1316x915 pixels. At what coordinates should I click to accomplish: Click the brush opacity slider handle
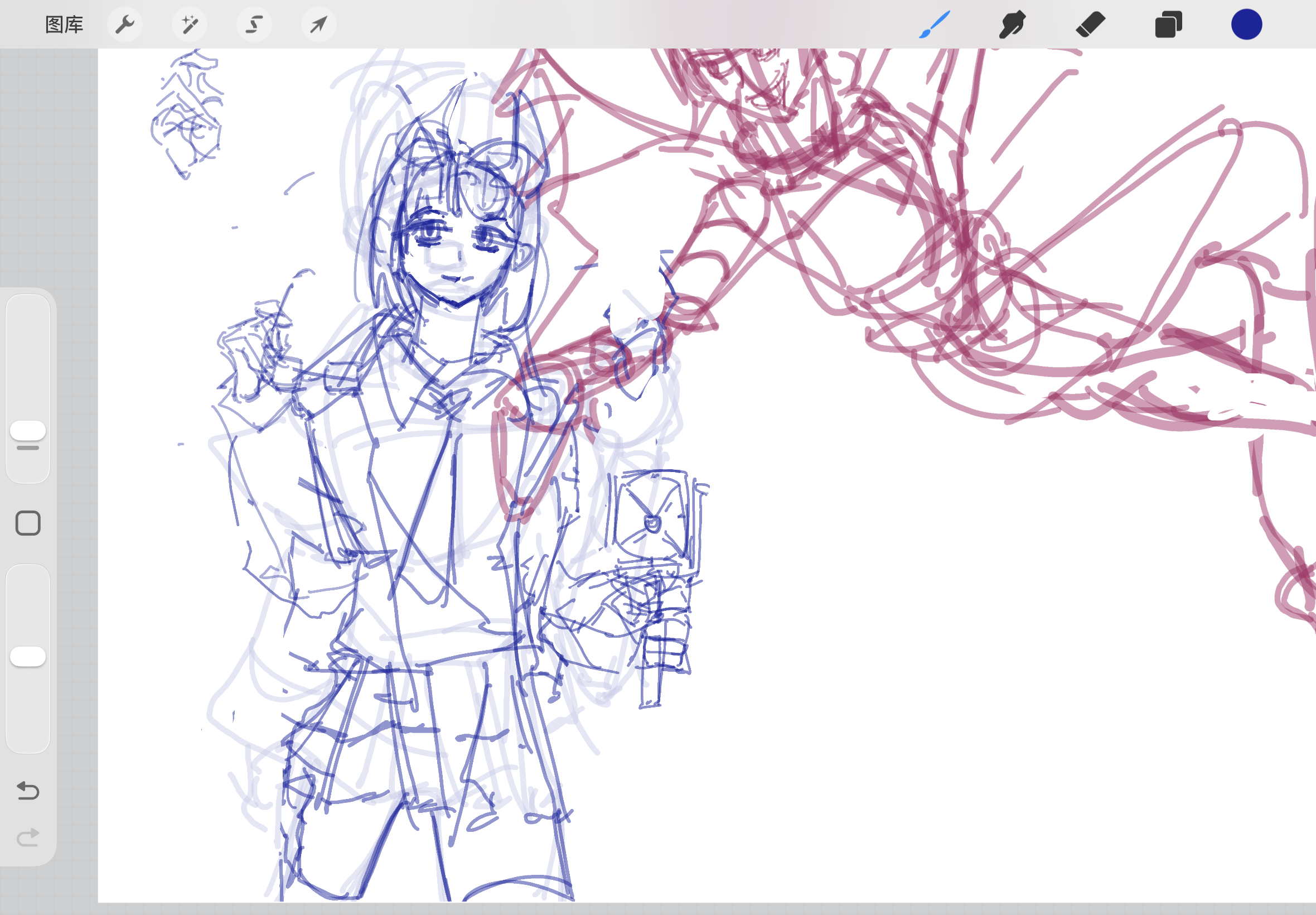tap(27, 657)
